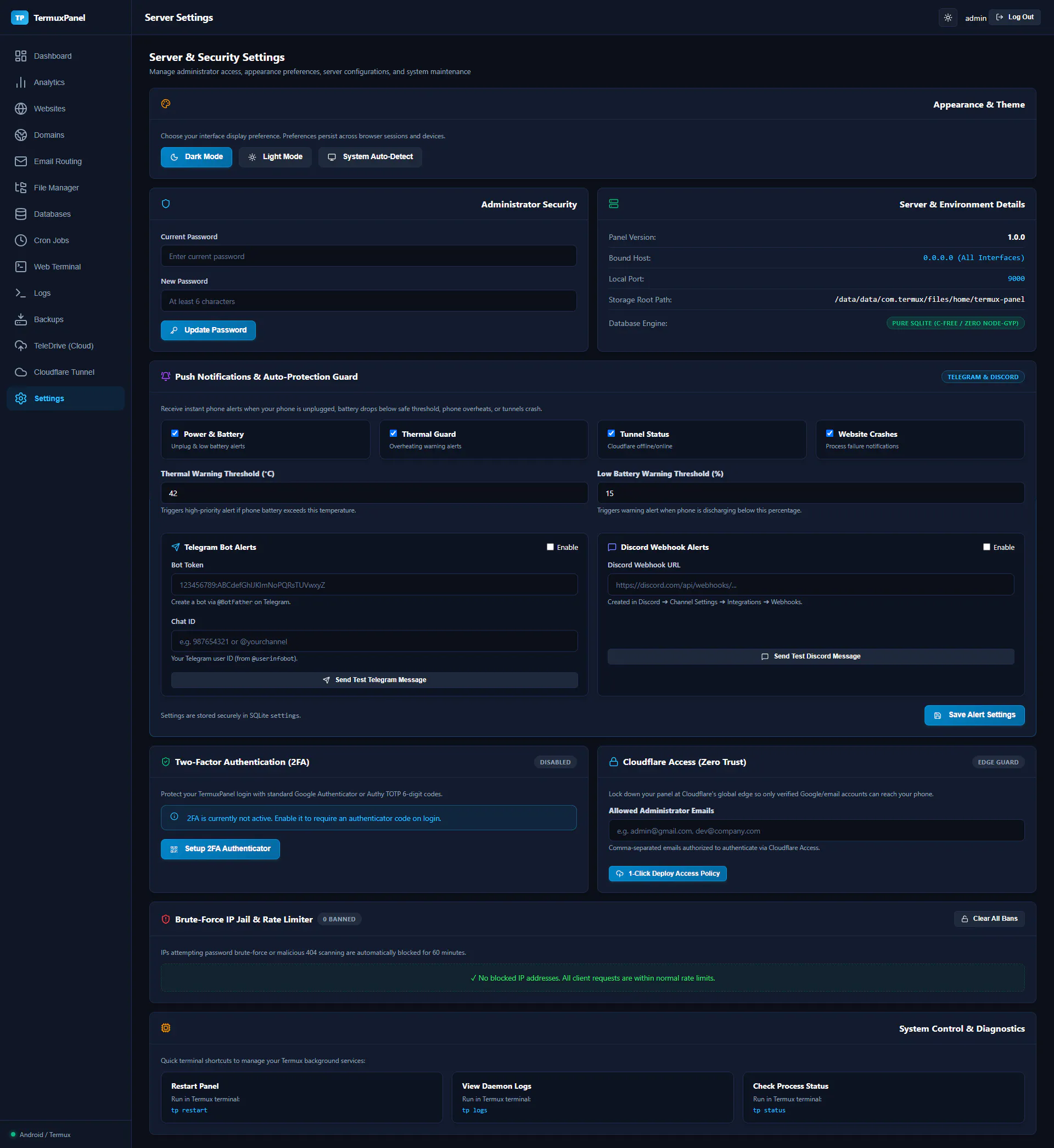Focus the New Password field
1054x1148 pixels.
368,301
